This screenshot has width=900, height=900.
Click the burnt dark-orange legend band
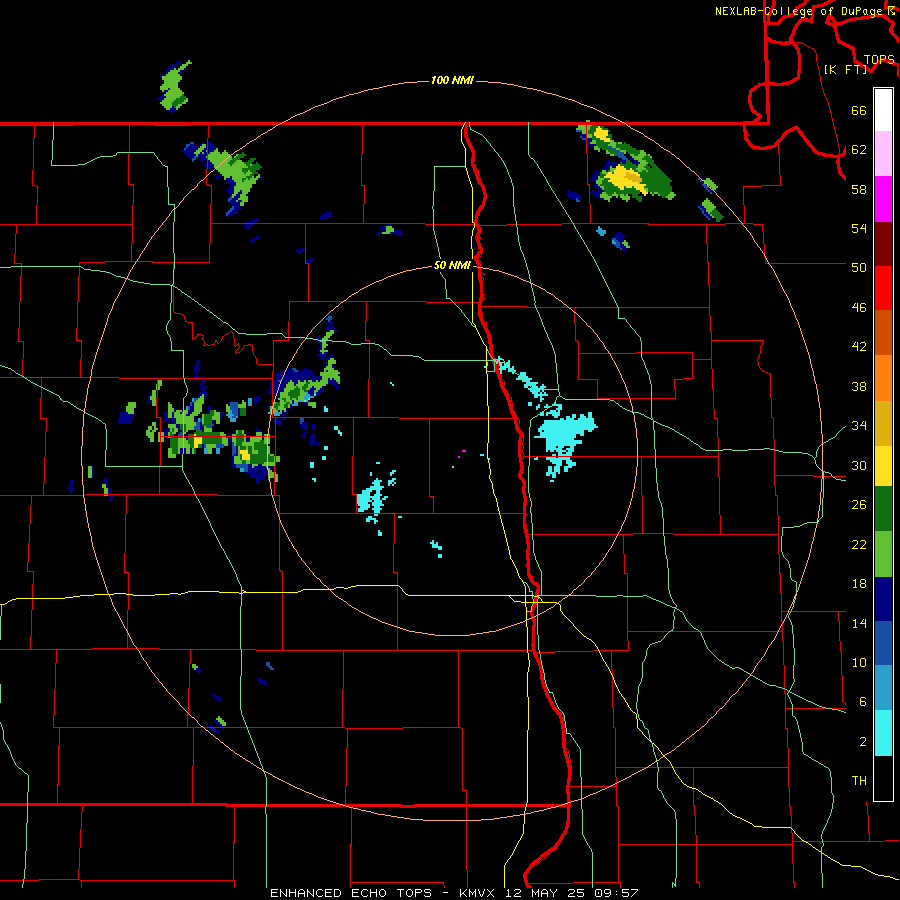pos(883,333)
